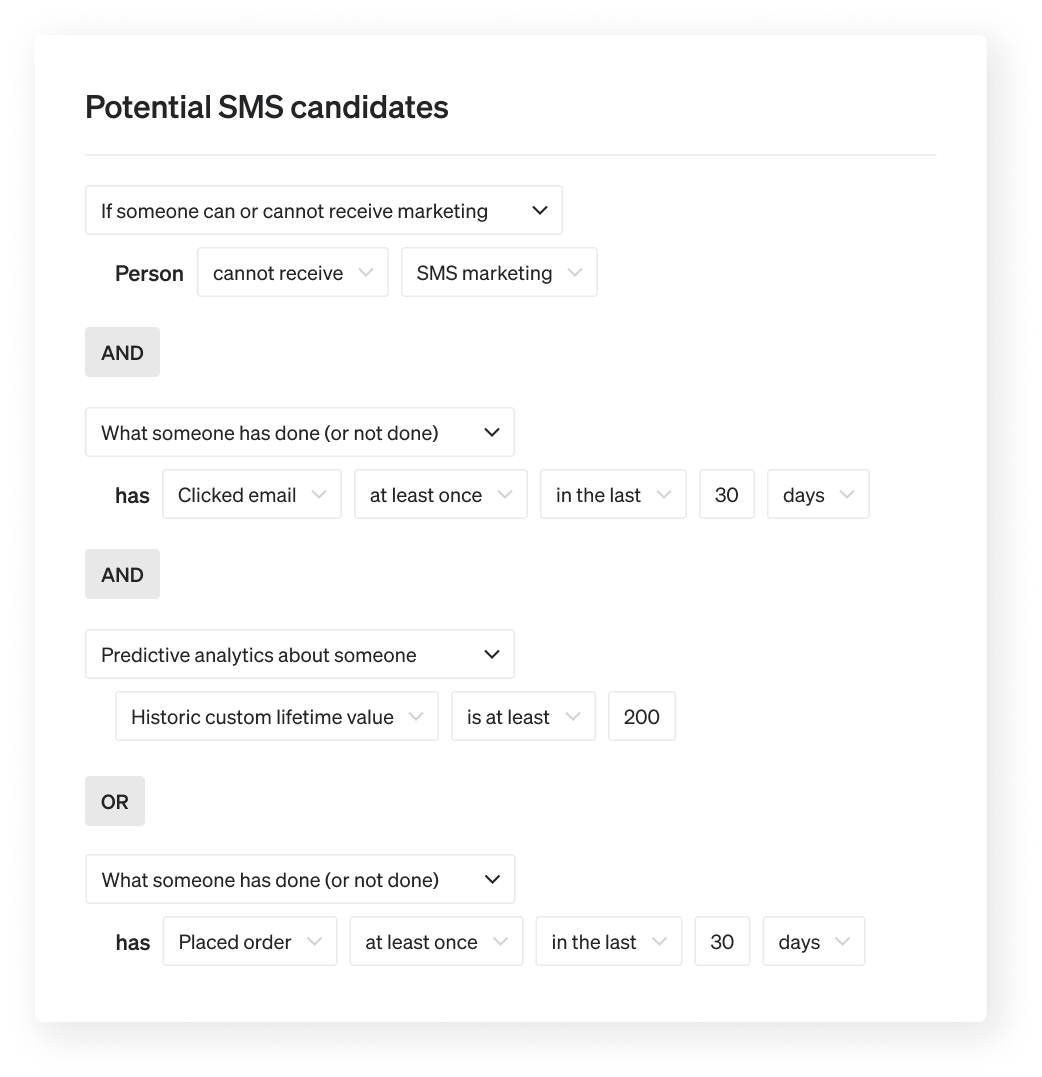Click the chevron on the second 'in the last' selector
Screen dimensions: 1042x1077
coord(659,941)
